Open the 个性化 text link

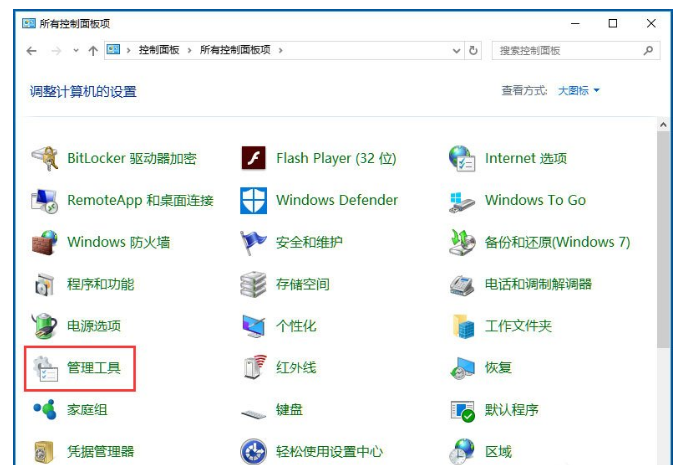296,326
